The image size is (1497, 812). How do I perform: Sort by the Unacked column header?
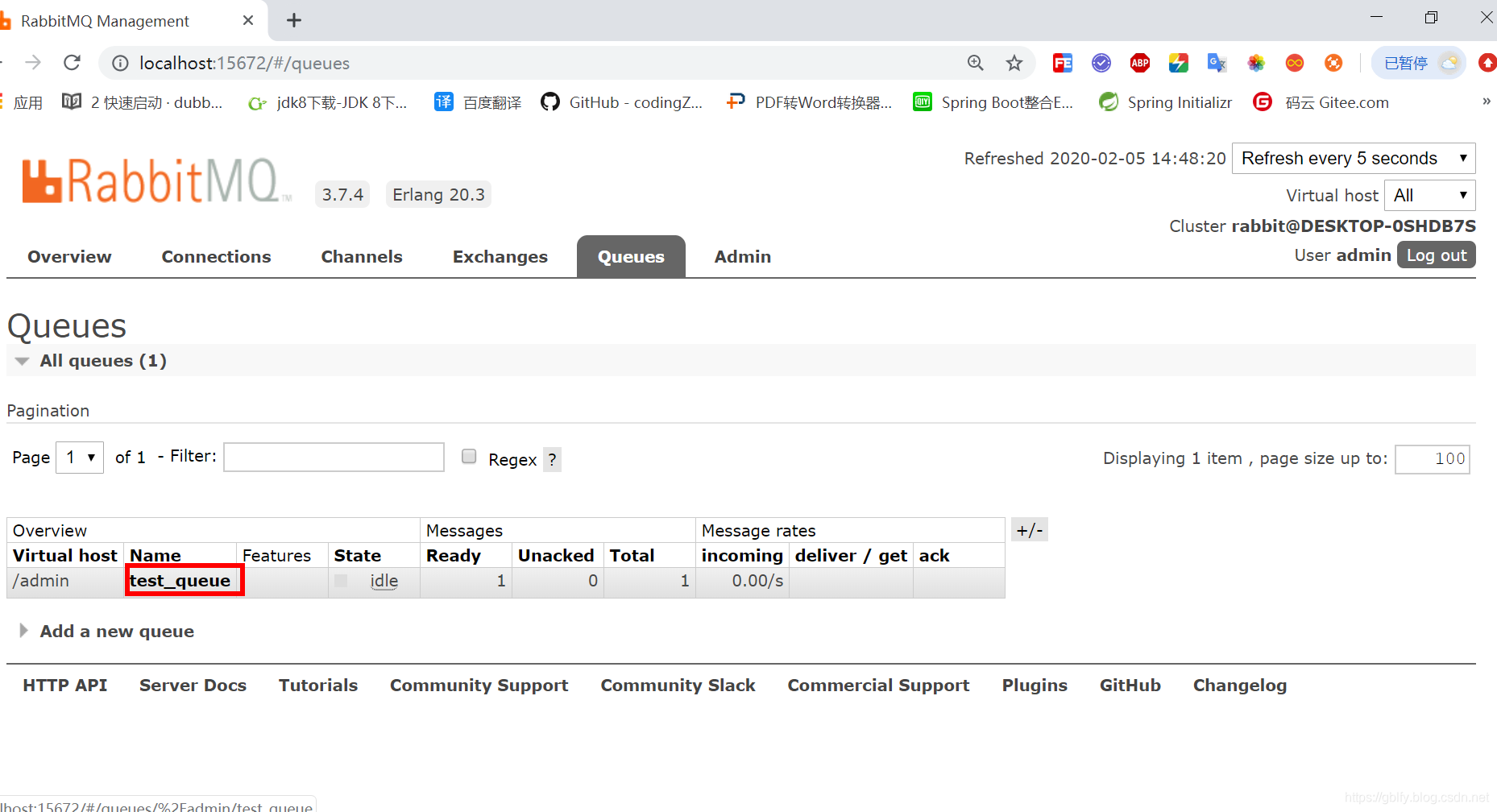click(x=556, y=555)
